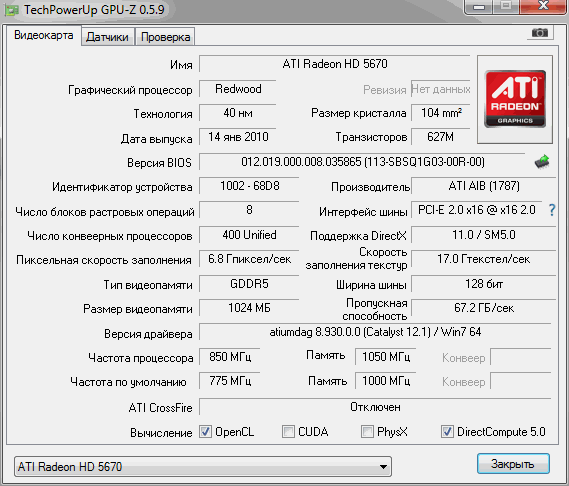Viewport: 569px width, 486px height.
Task: Switch to the Видеокарта tab
Action: (x=44, y=36)
